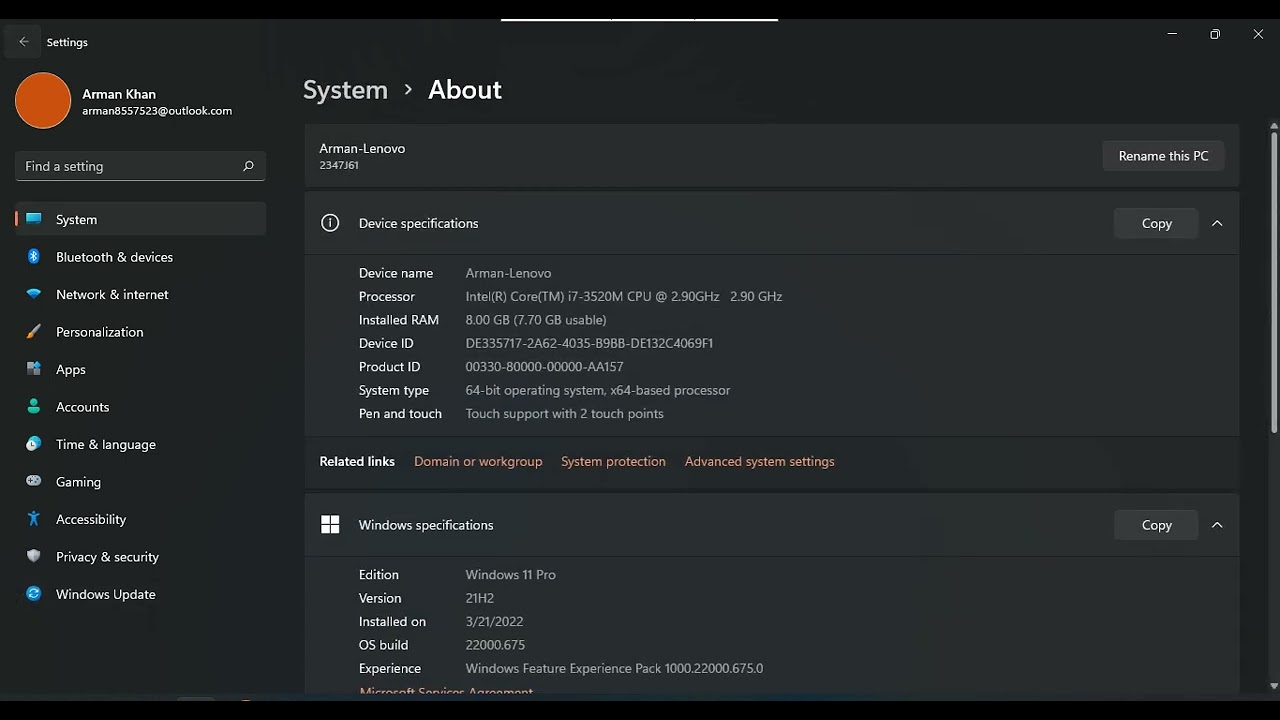
Task: Click the 8.00 GB installed RAM value
Action: coord(536,320)
